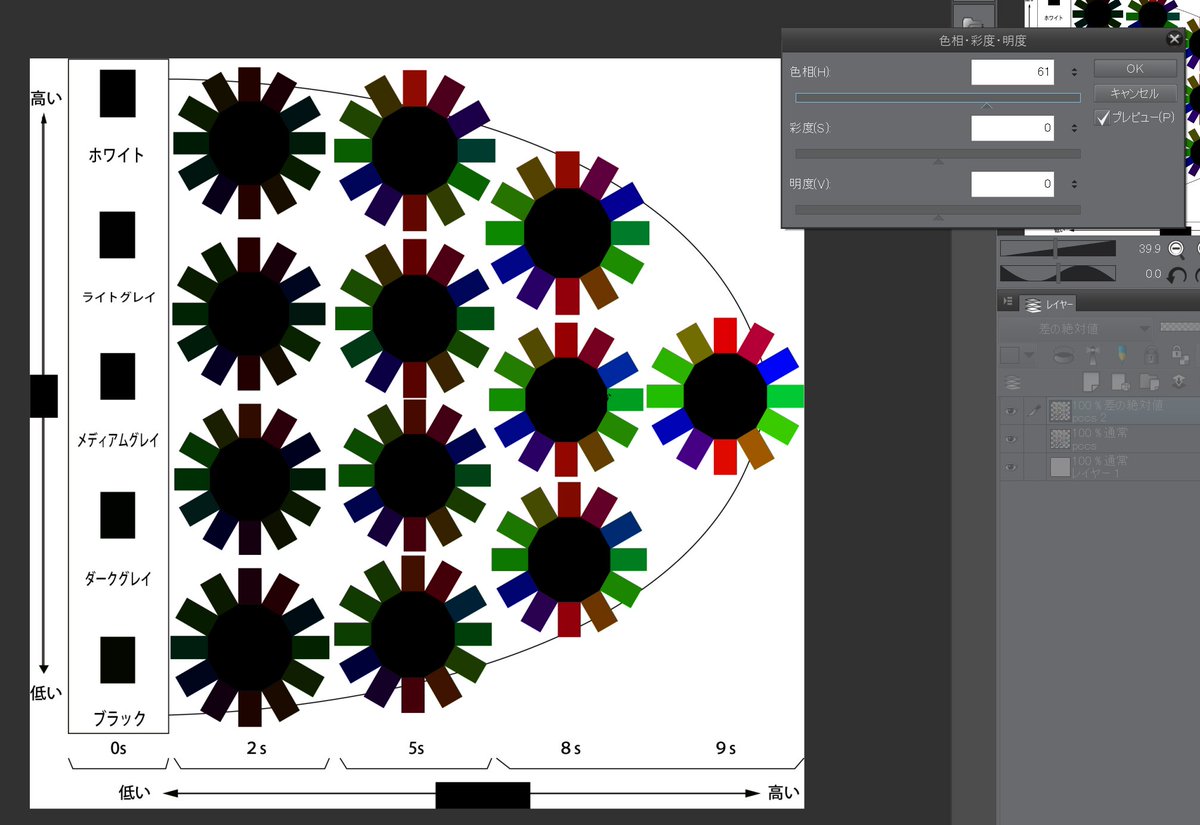
Task: Click the 0s label below the canvas chart
Action: 118,748
